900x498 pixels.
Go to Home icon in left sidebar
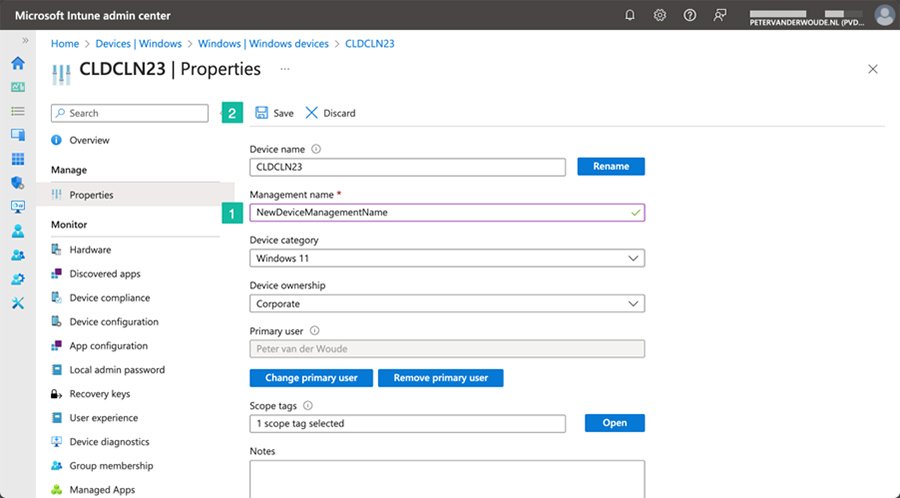(x=17, y=63)
